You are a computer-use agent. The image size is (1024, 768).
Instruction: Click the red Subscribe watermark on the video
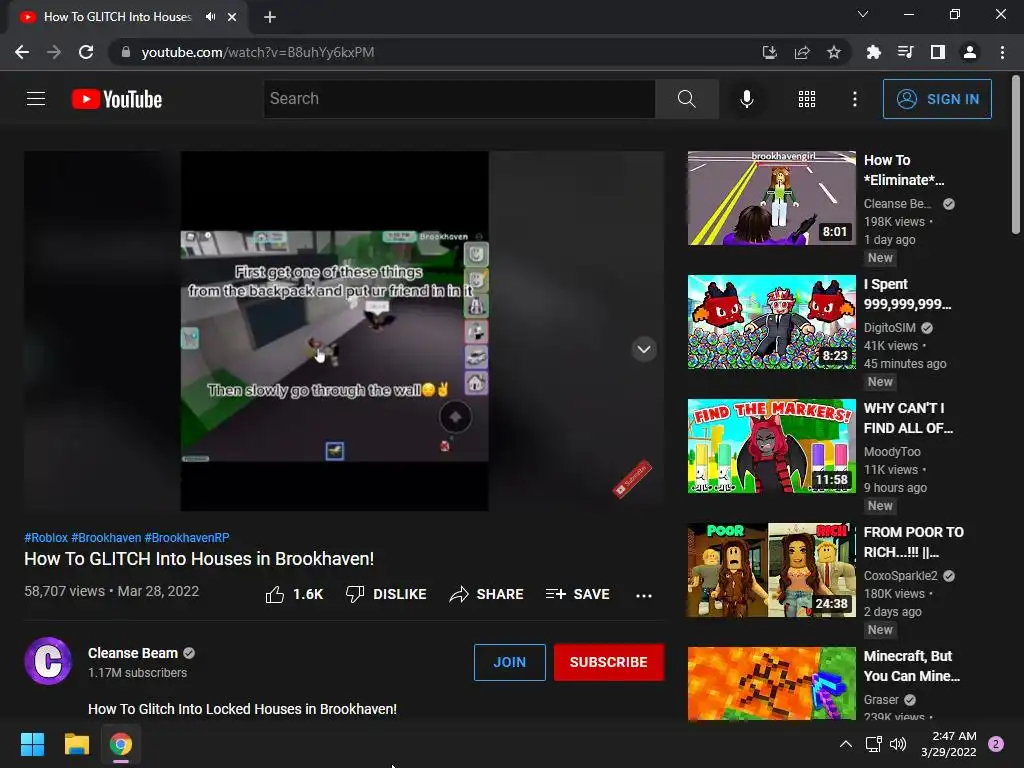coord(632,479)
